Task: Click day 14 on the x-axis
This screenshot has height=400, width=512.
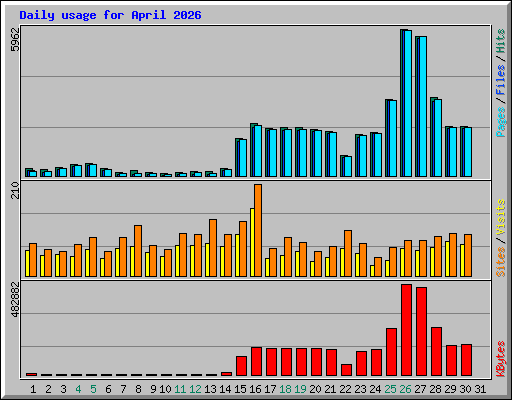Action: point(225,389)
